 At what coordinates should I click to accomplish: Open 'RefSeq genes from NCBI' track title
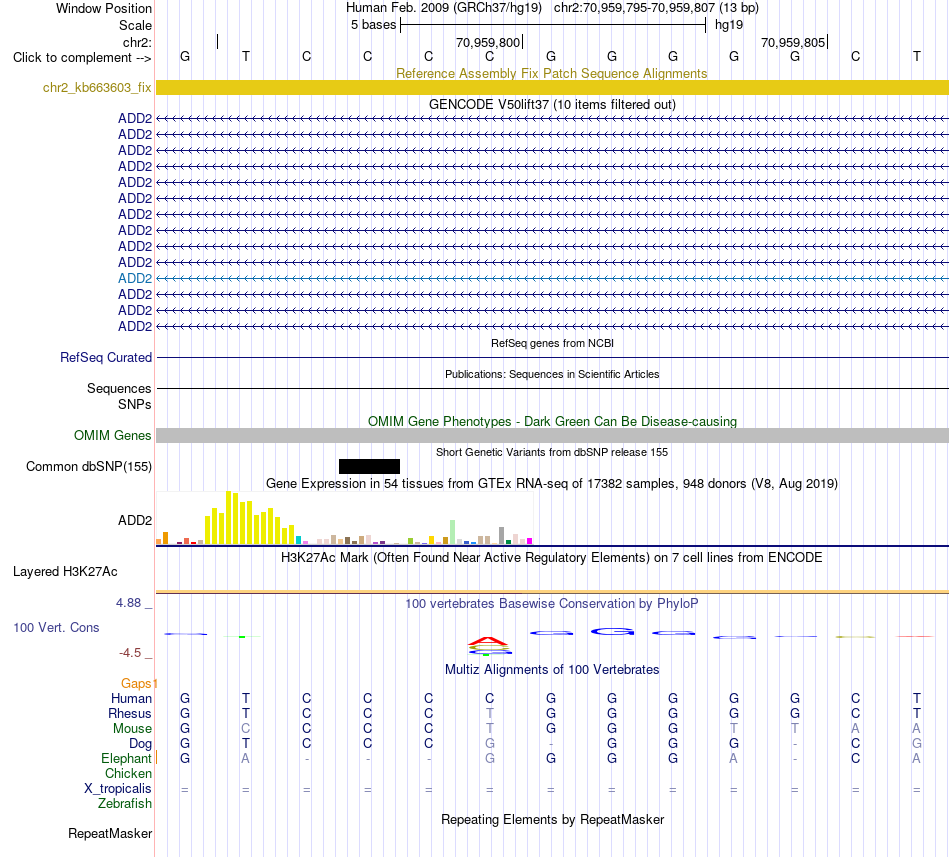[552, 343]
